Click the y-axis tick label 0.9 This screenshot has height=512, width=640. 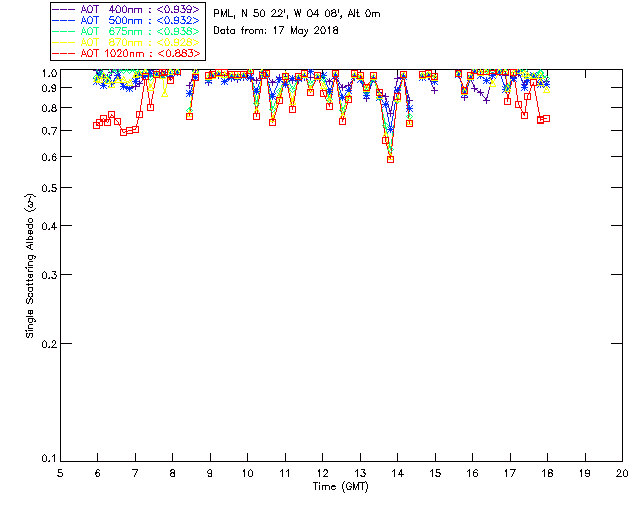pos(49,88)
